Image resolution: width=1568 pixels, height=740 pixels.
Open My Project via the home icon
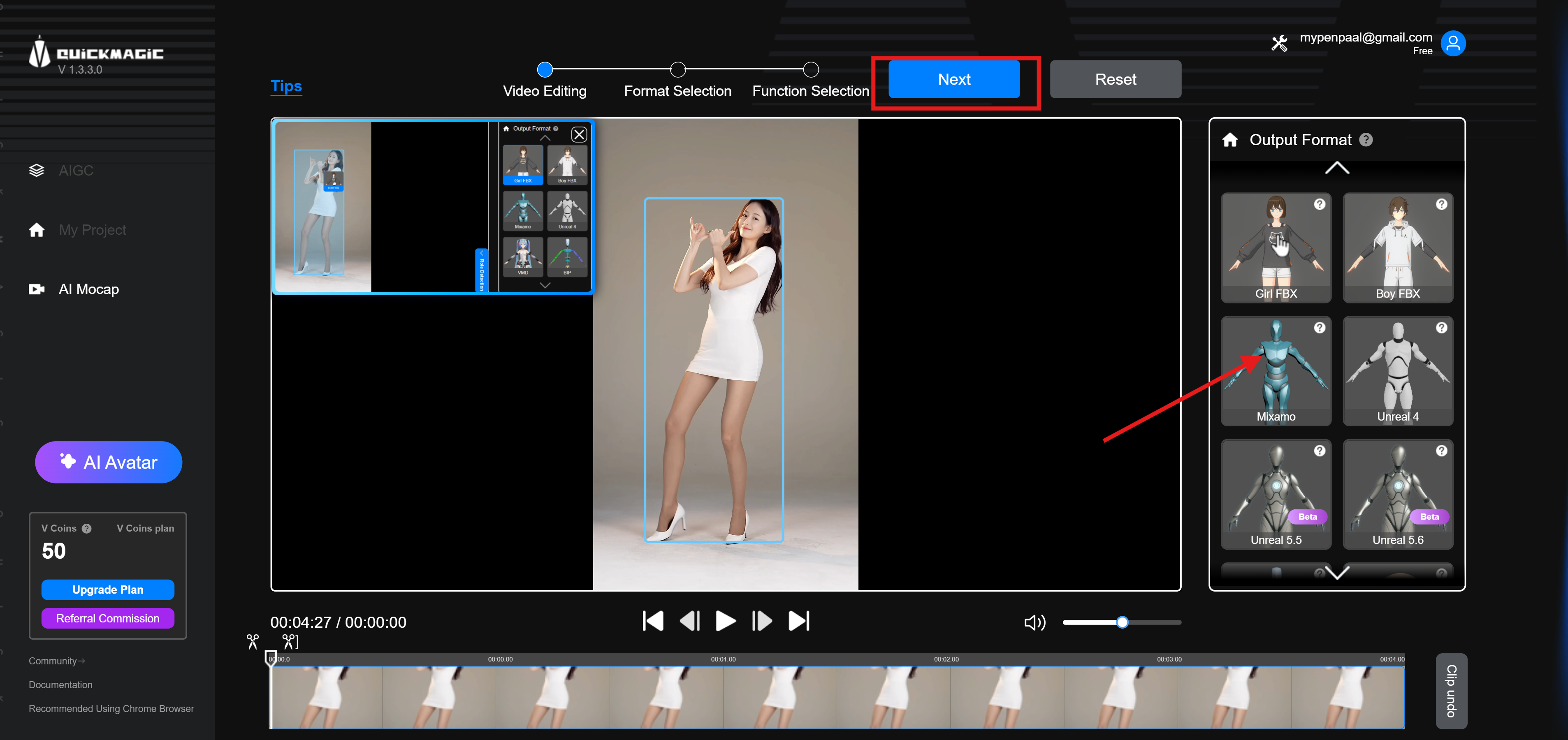tap(37, 229)
